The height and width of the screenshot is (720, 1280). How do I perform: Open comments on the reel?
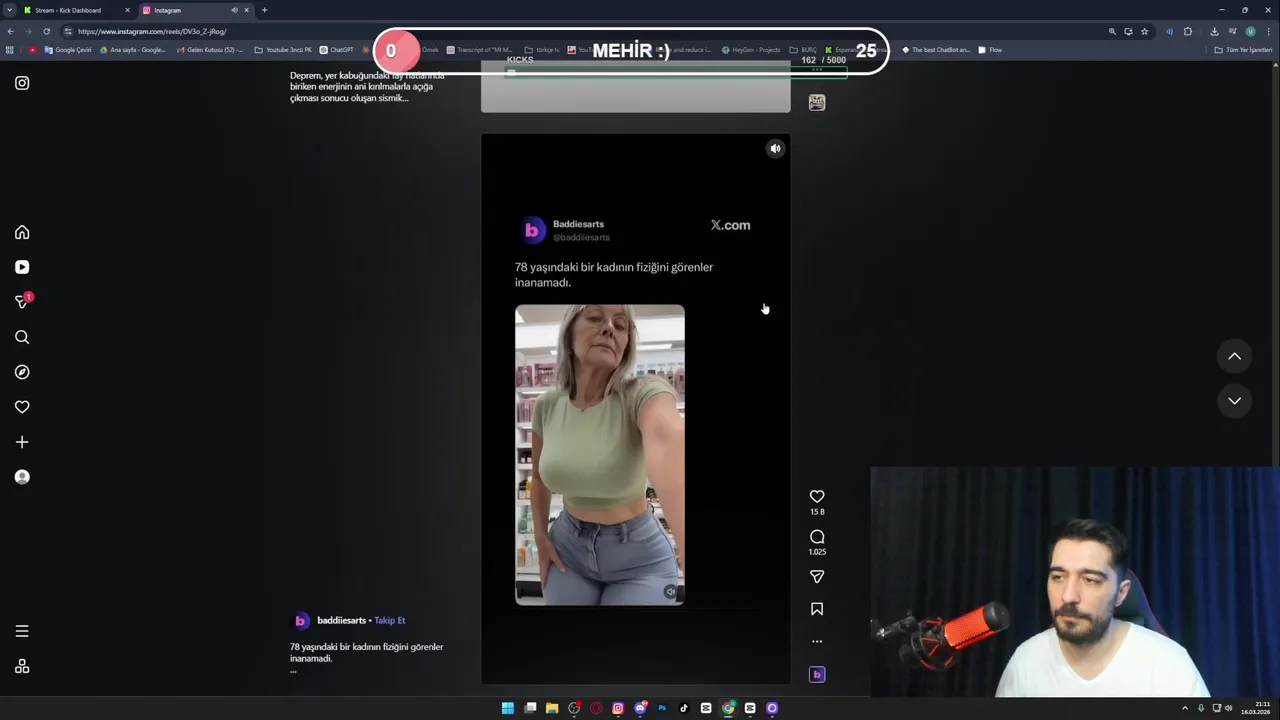click(x=817, y=537)
